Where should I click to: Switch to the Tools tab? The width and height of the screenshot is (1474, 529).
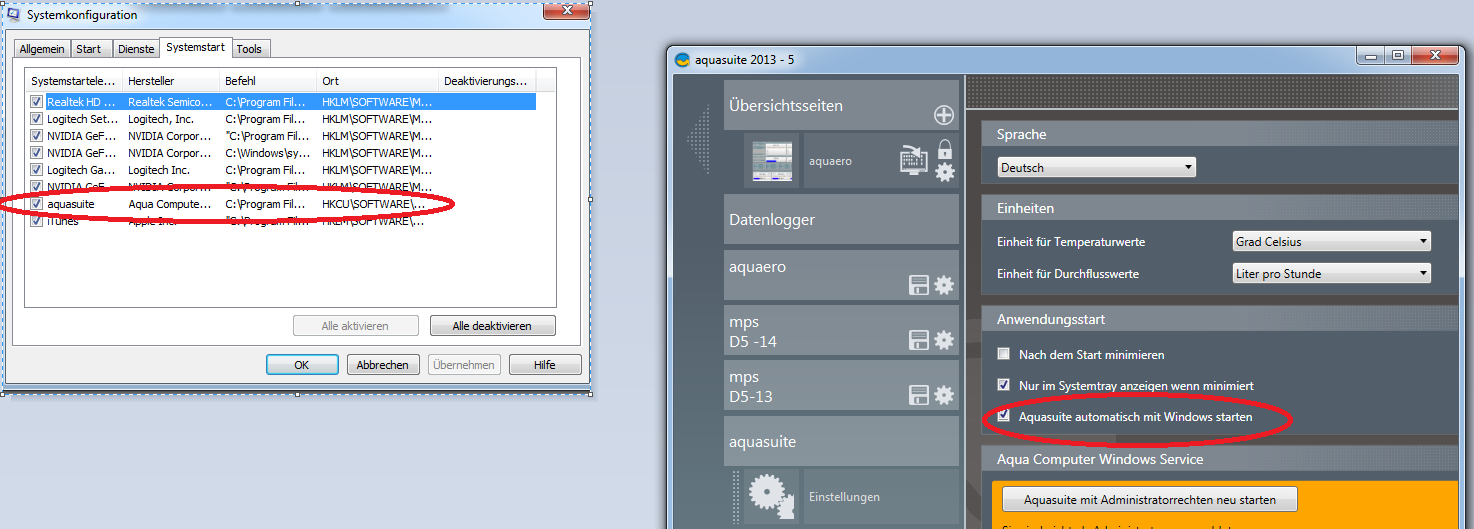click(x=249, y=49)
